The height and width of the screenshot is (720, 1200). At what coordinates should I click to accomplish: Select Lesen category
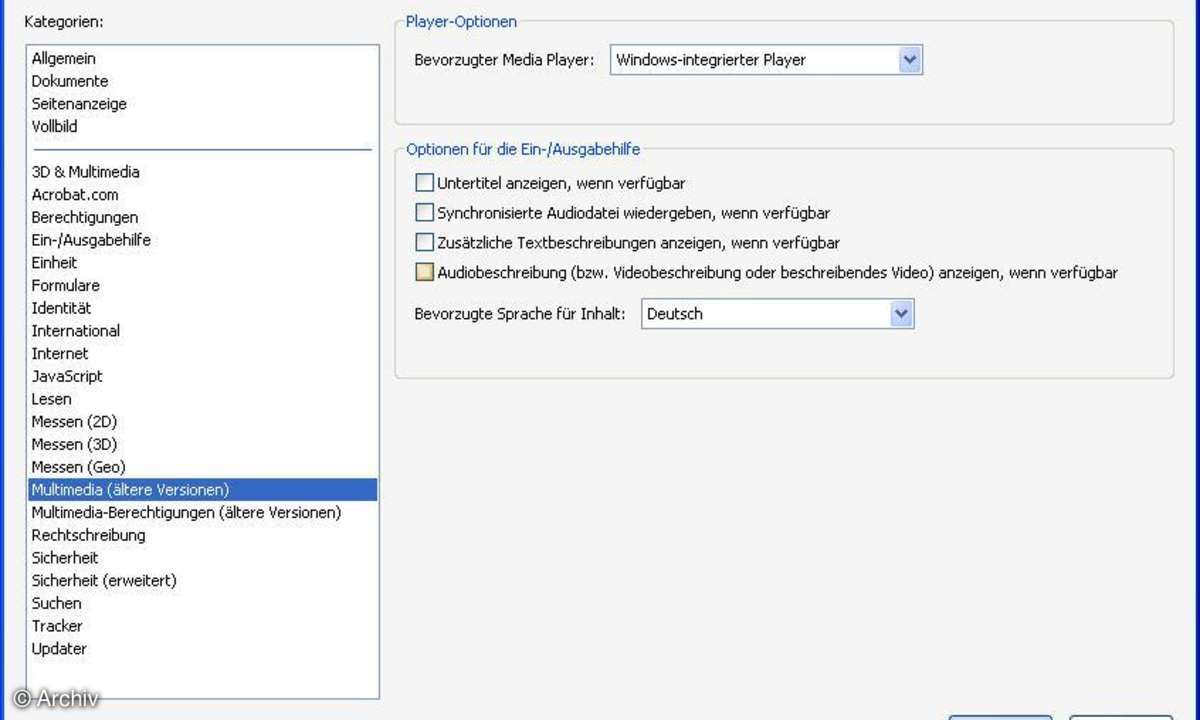point(52,399)
